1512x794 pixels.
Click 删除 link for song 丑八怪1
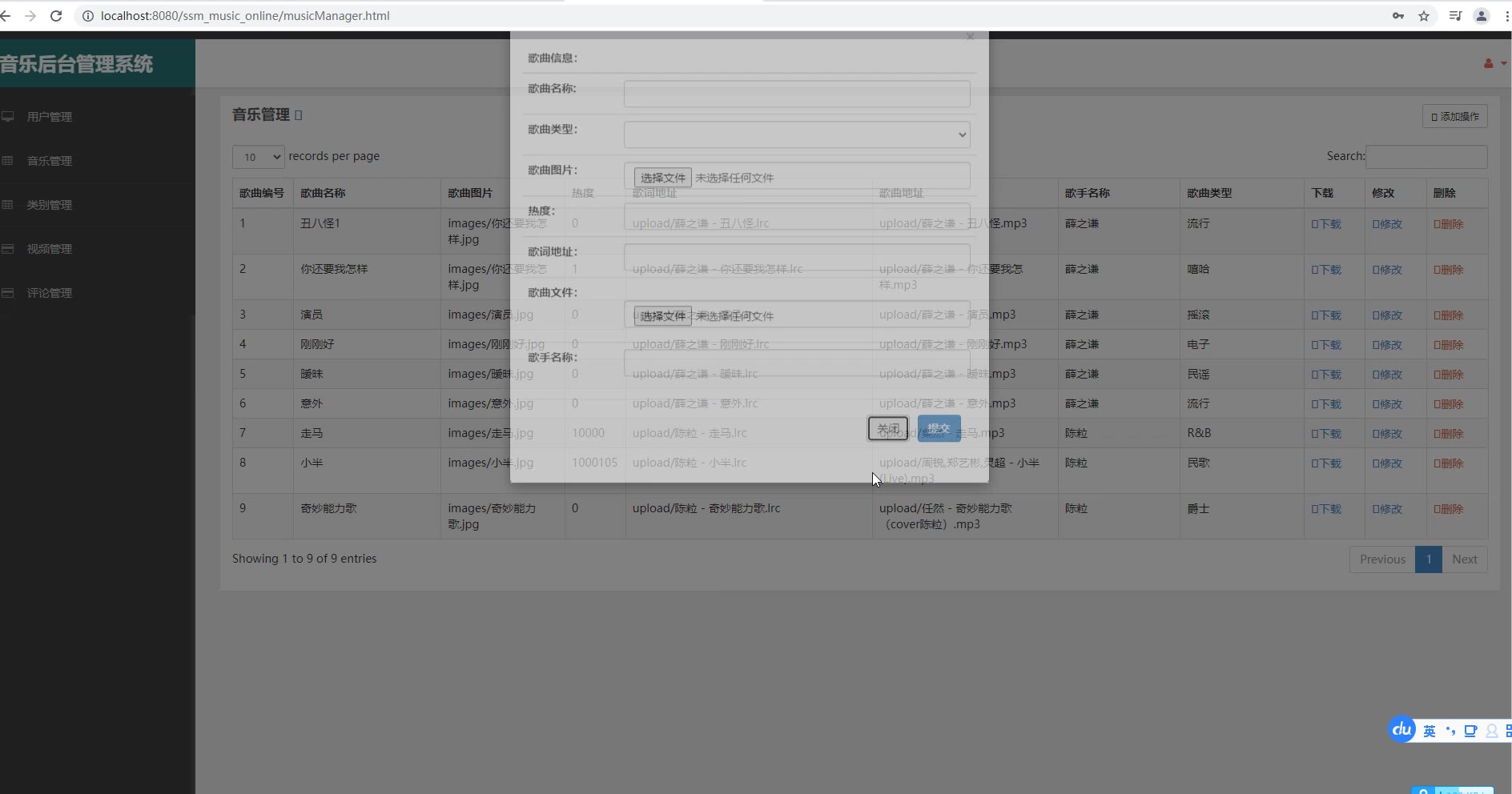pyautogui.click(x=1448, y=224)
